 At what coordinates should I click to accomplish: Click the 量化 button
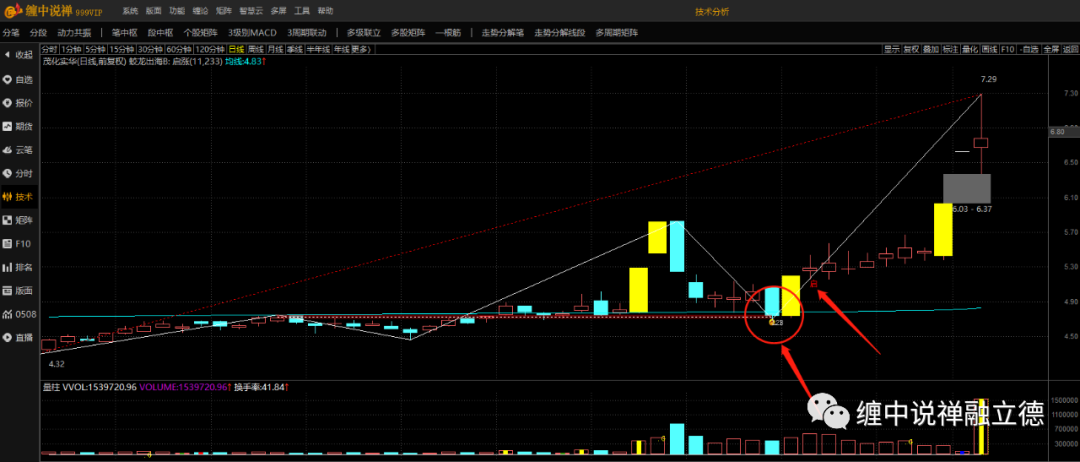click(x=970, y=49)
